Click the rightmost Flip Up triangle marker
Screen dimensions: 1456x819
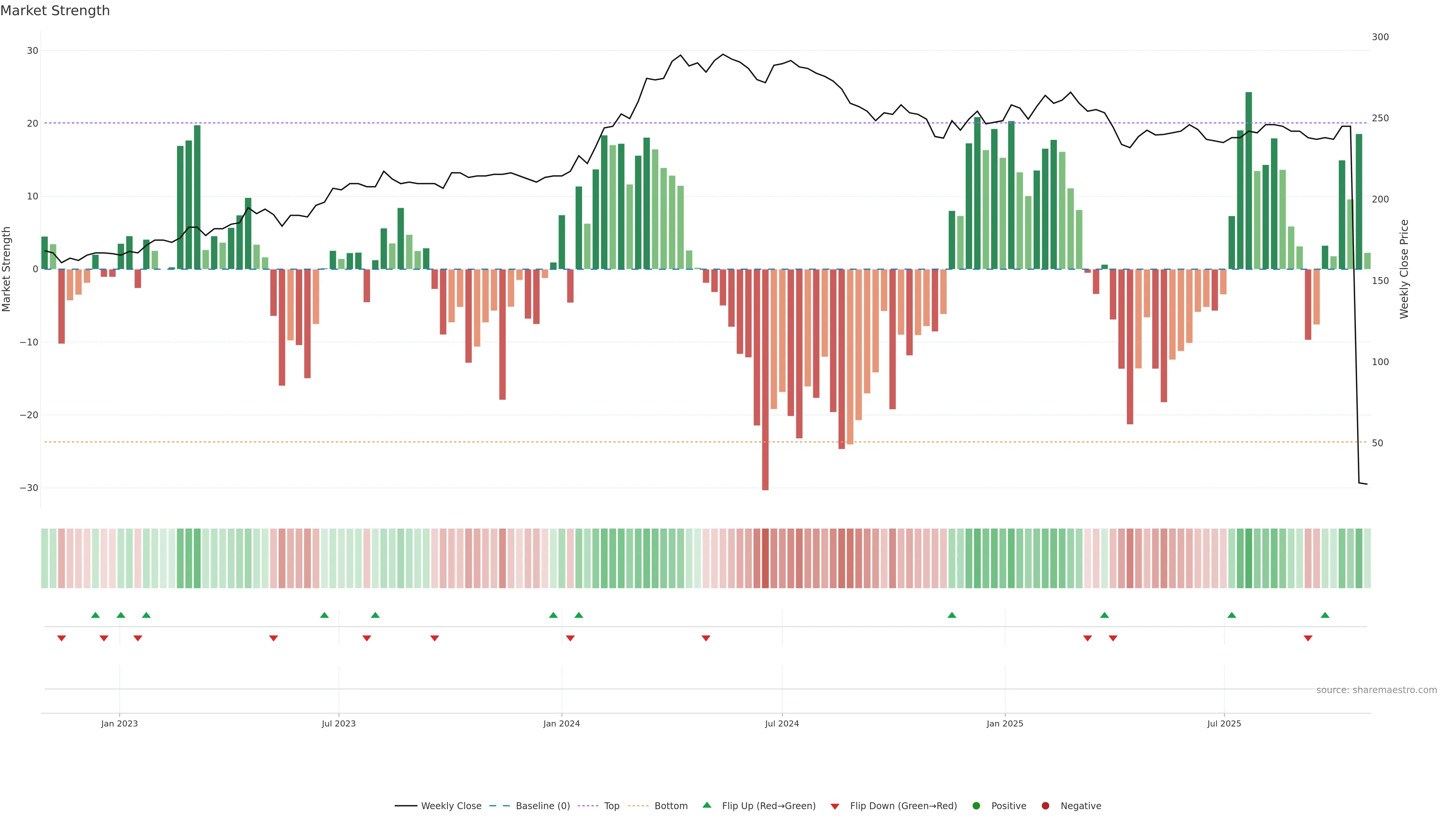coord(1325,615)
